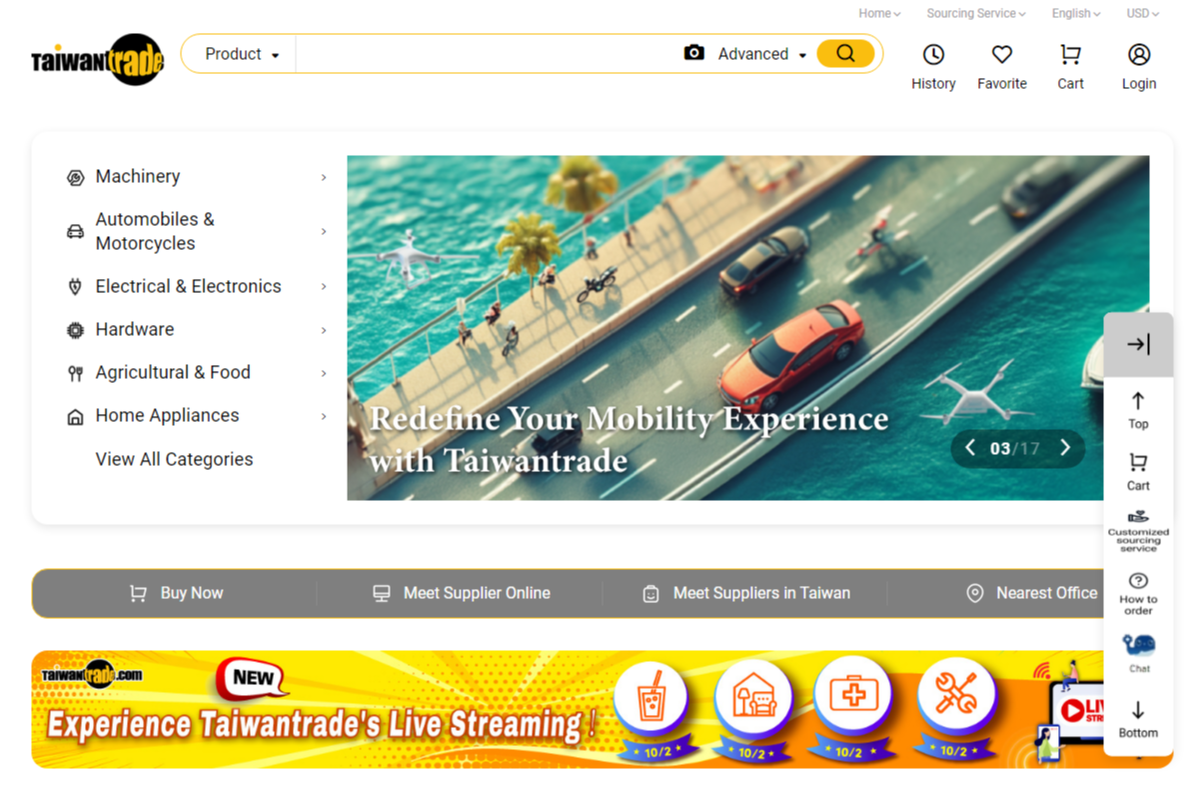Click Buy Now button
The image size is (1200, 787).
pyautogui.click(x=176, y=593)
